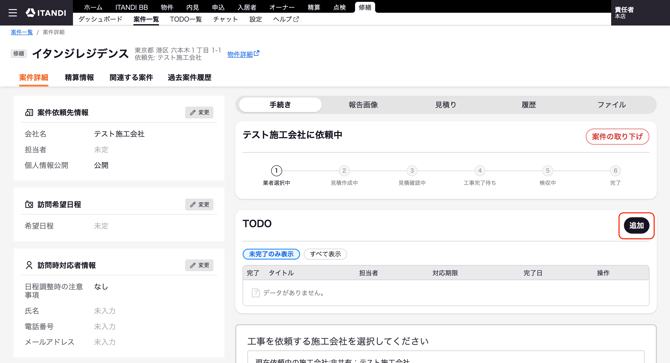Click the 案件依頼先情報 building icon
Screen dimensions: 670x363
click(29, 113)
